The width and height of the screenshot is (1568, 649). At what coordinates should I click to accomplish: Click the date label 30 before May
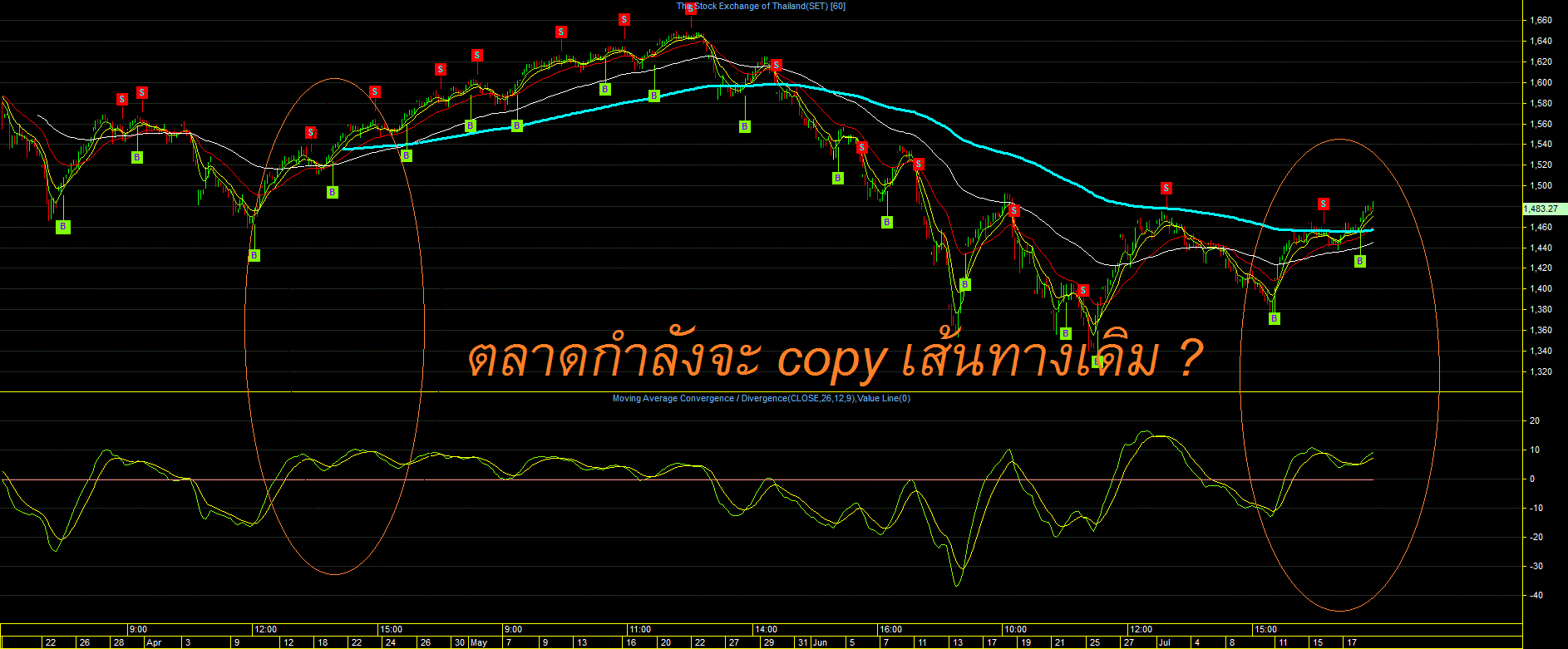460,642
